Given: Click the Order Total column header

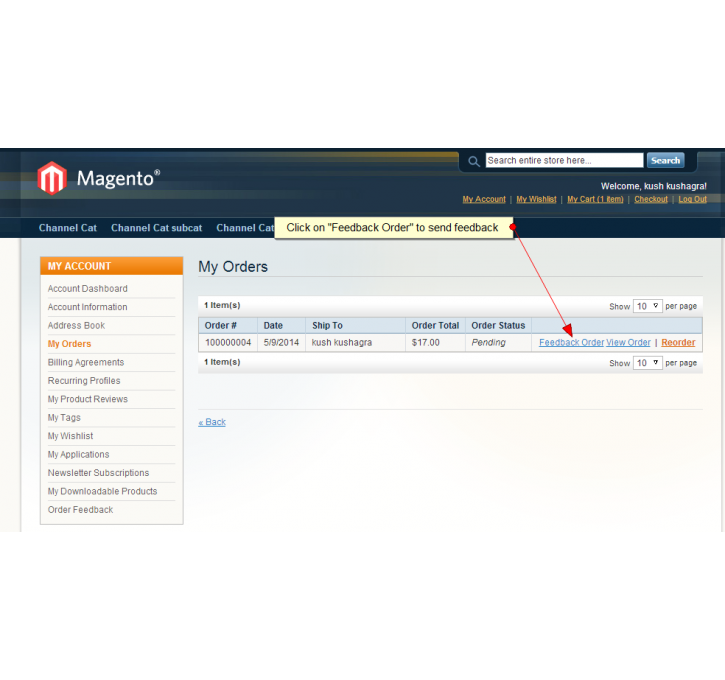Looking at the screenshot, I should [435, 325].
